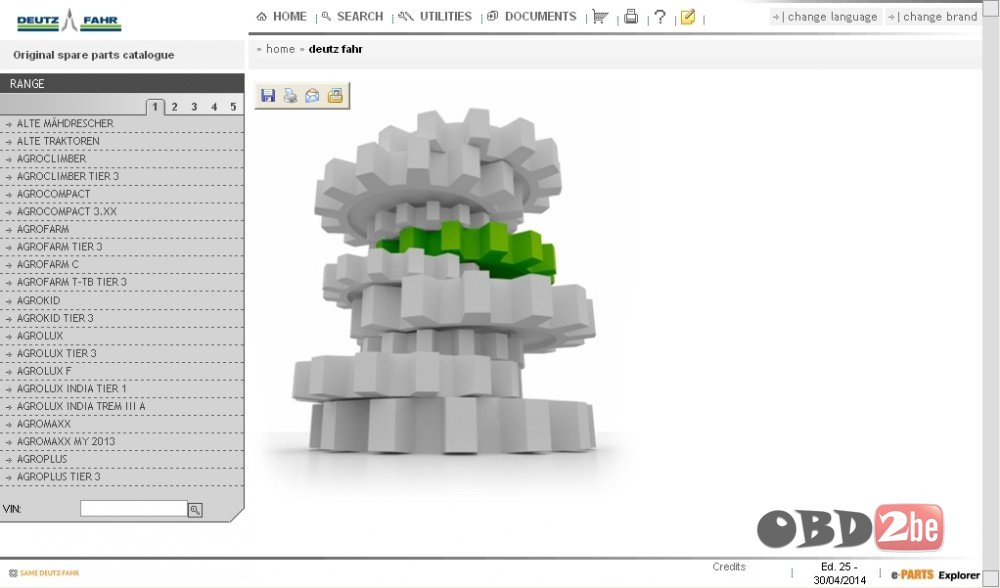Click the "Ed. 25 - 30/04/2014" edition text

(839, 573)
